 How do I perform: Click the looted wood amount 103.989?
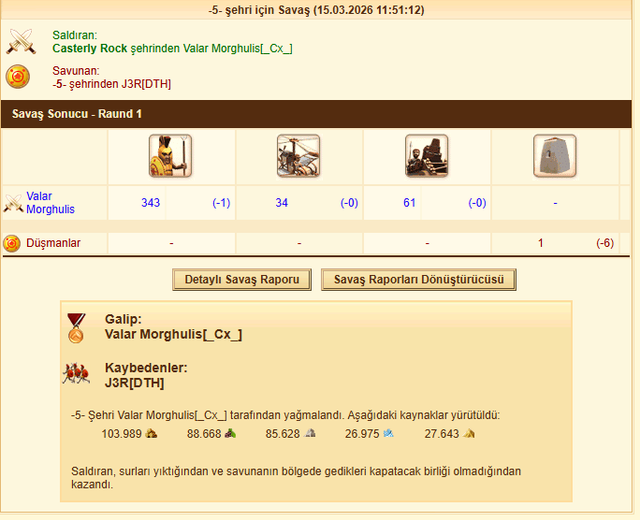tap(122, 433)
